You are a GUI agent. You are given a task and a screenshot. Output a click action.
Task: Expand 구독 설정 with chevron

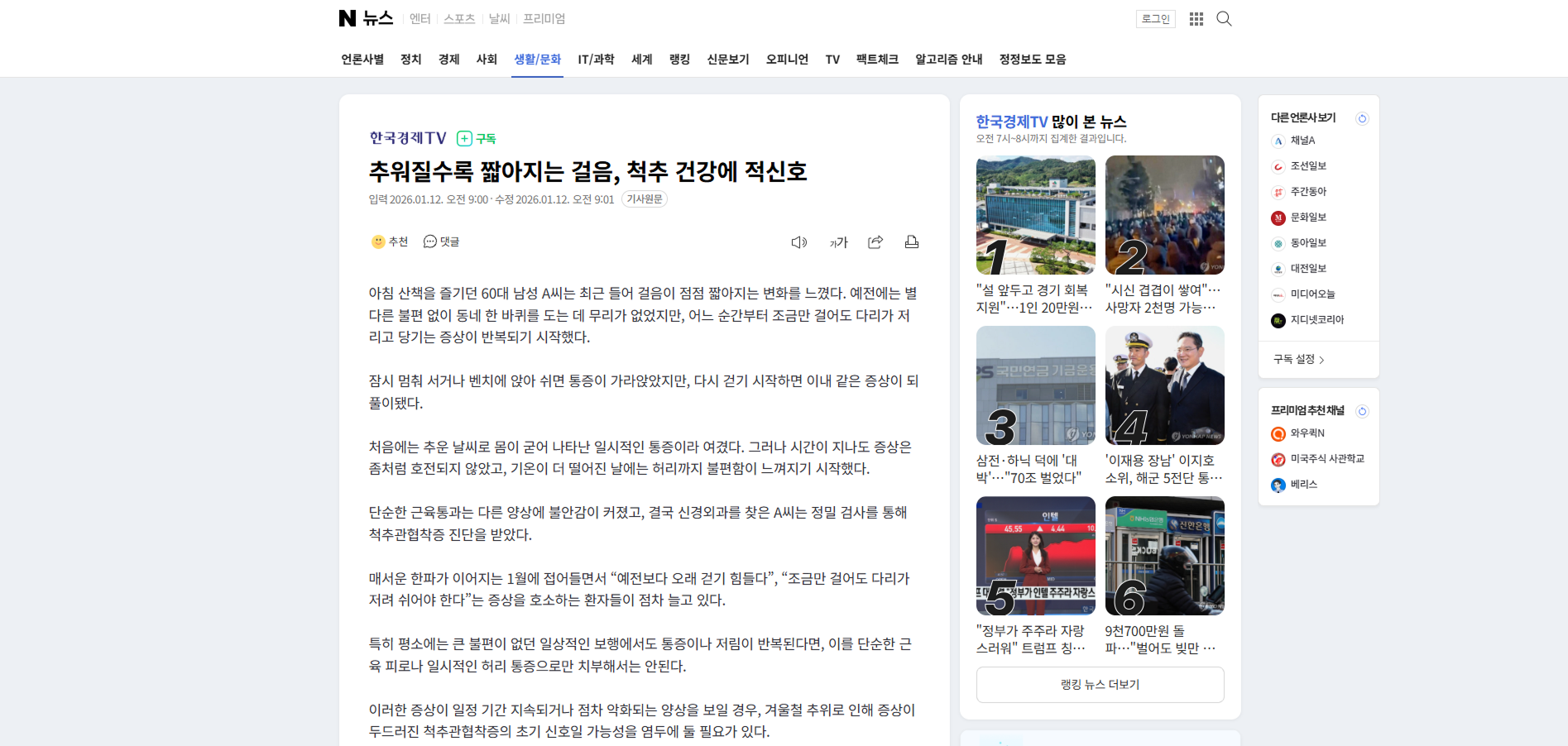tap(1299, 360)
